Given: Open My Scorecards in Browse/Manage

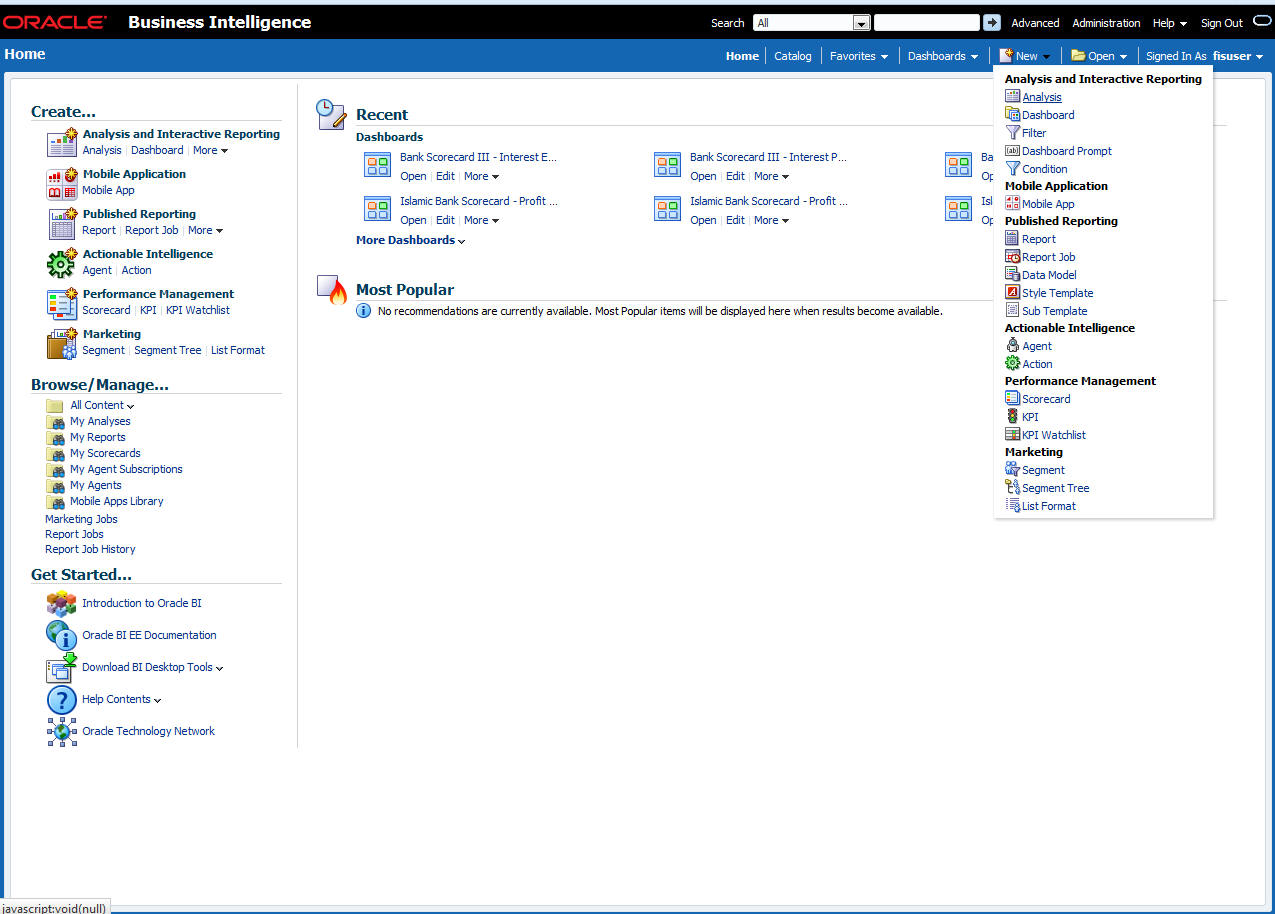Looking at the screenshot, I should pyautogui.click(x=105, y=453).
